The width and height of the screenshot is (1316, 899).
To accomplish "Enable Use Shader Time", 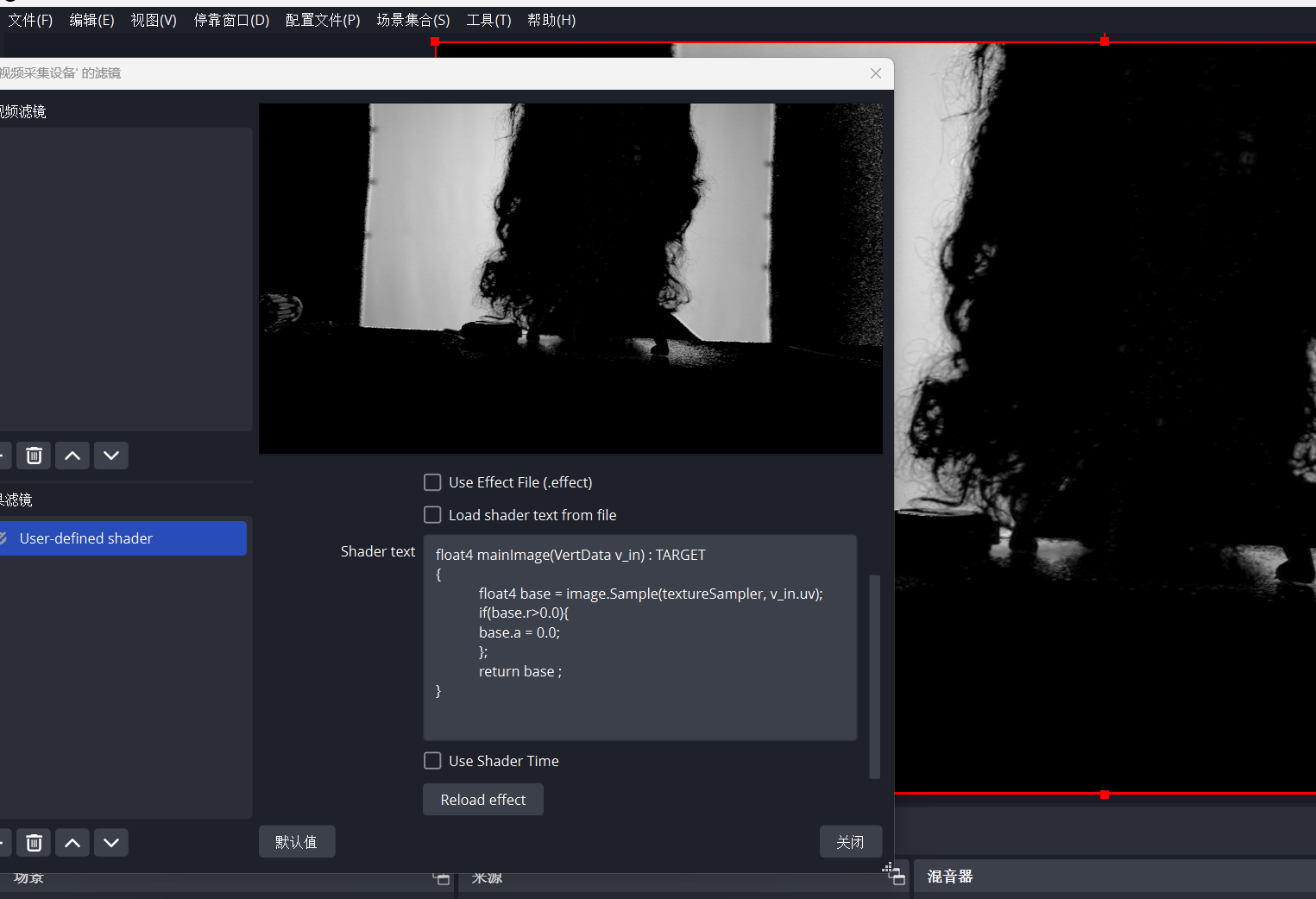I will pyautogui.click(x=432, y=760).
